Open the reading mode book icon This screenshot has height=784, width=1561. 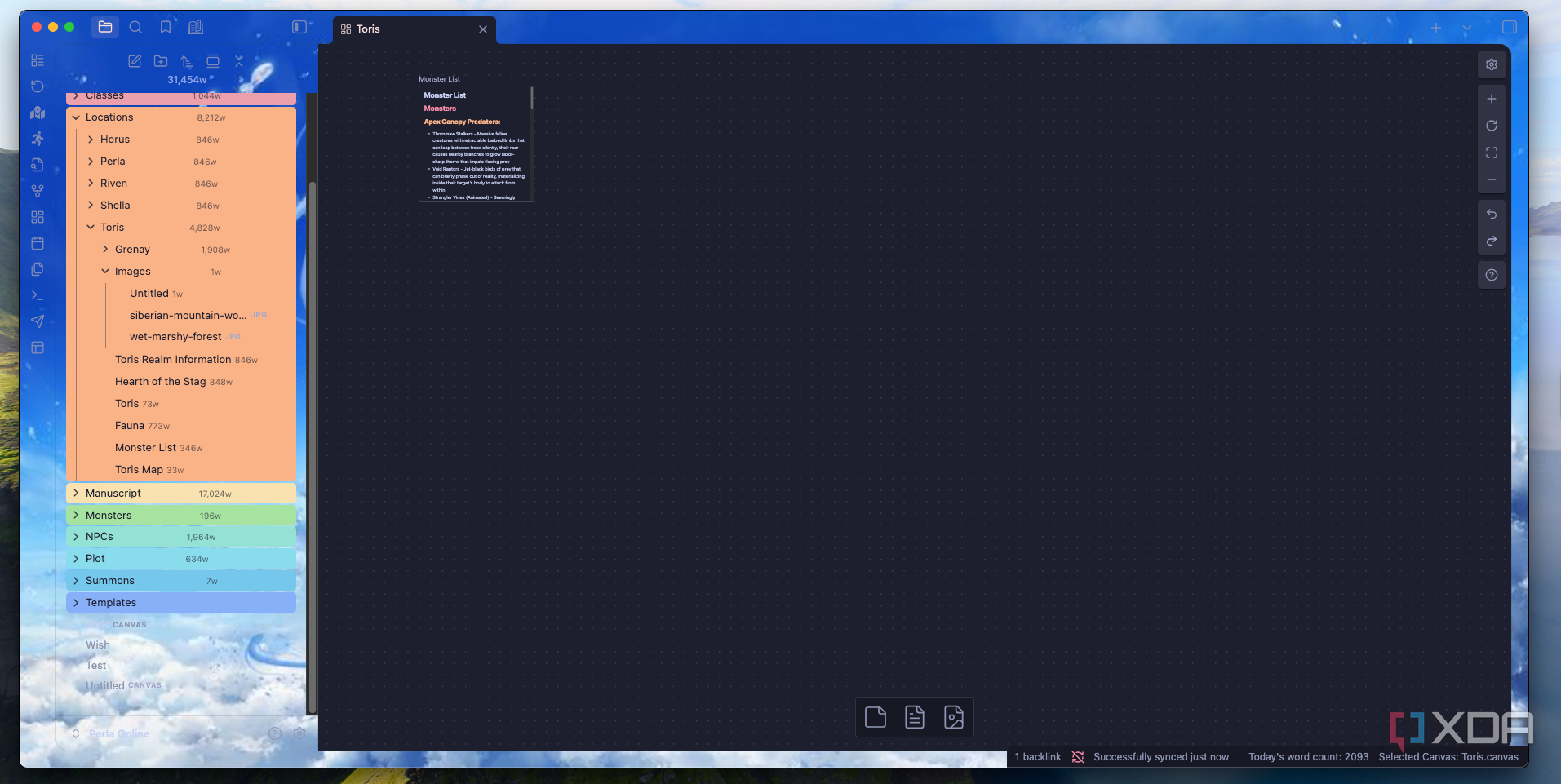point(196,26)
